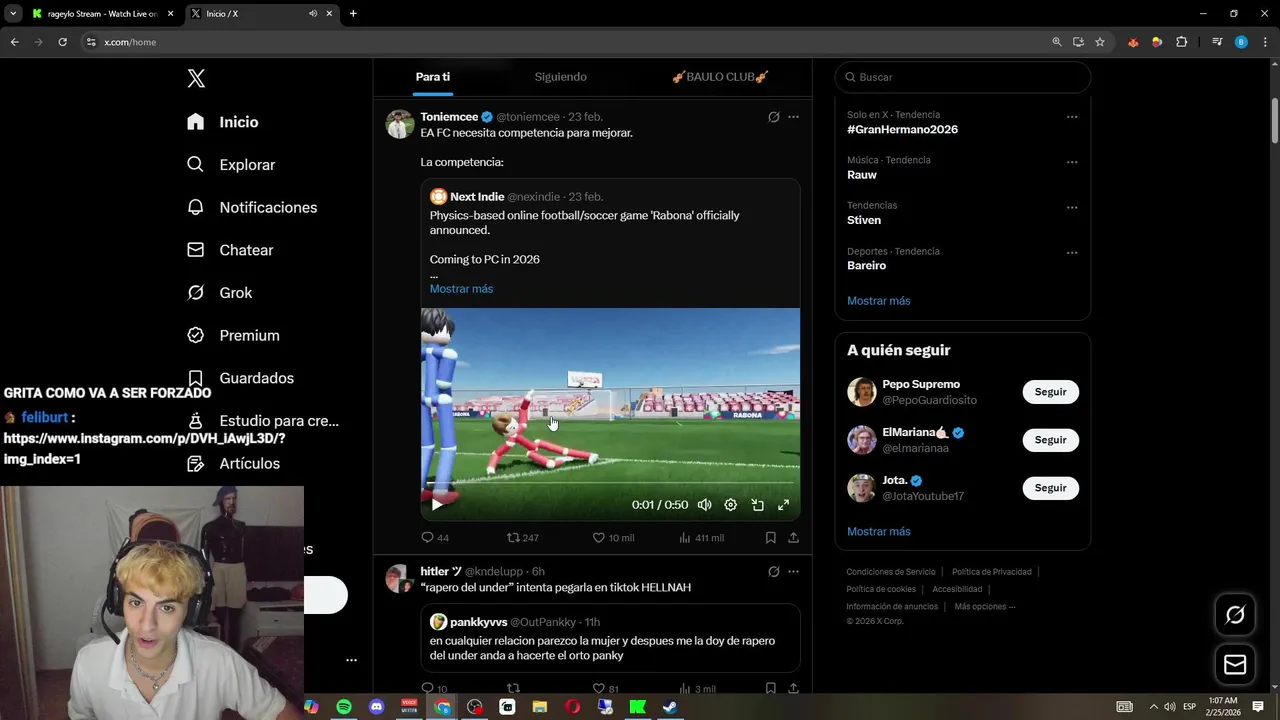Open more options on kndelupp post

click(x=793, y=572)
